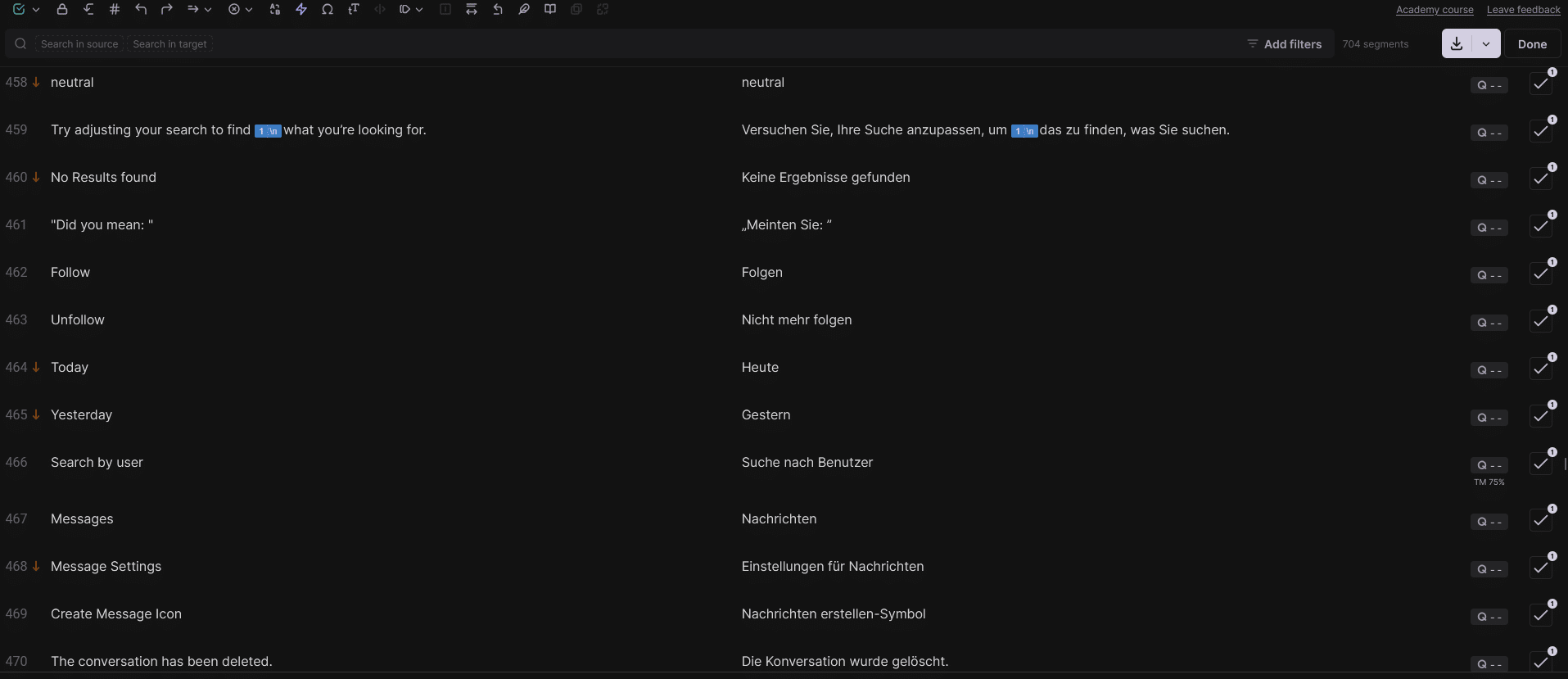The width and height of the screenshot is (1568, 679).
Task: Open the Leave feedback link
Action: click(x=1524, y=10)
